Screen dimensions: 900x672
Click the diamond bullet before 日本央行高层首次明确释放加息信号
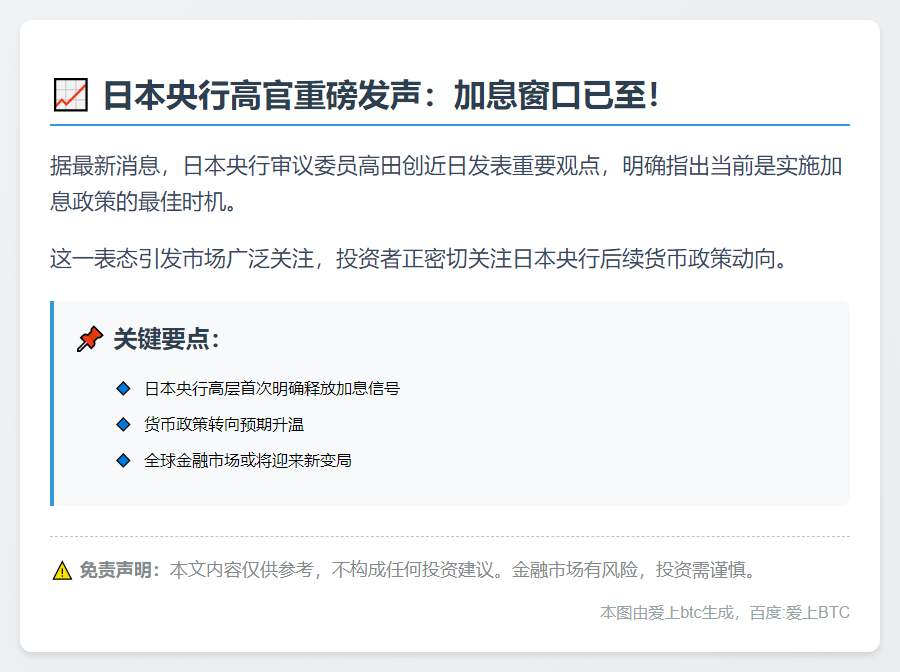point(123,388)
